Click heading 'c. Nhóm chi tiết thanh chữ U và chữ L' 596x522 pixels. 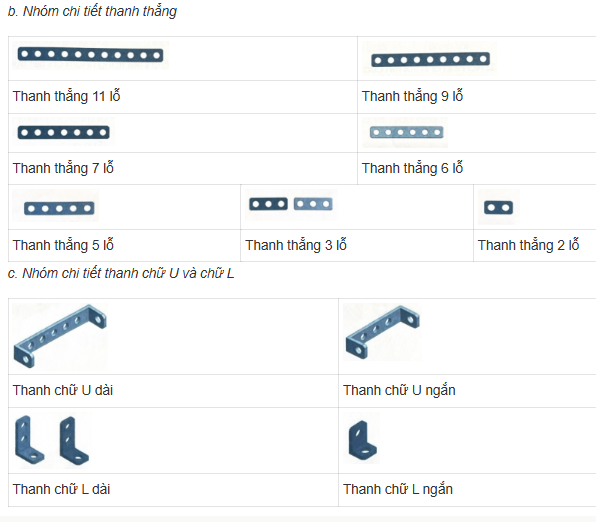point(121,273)
